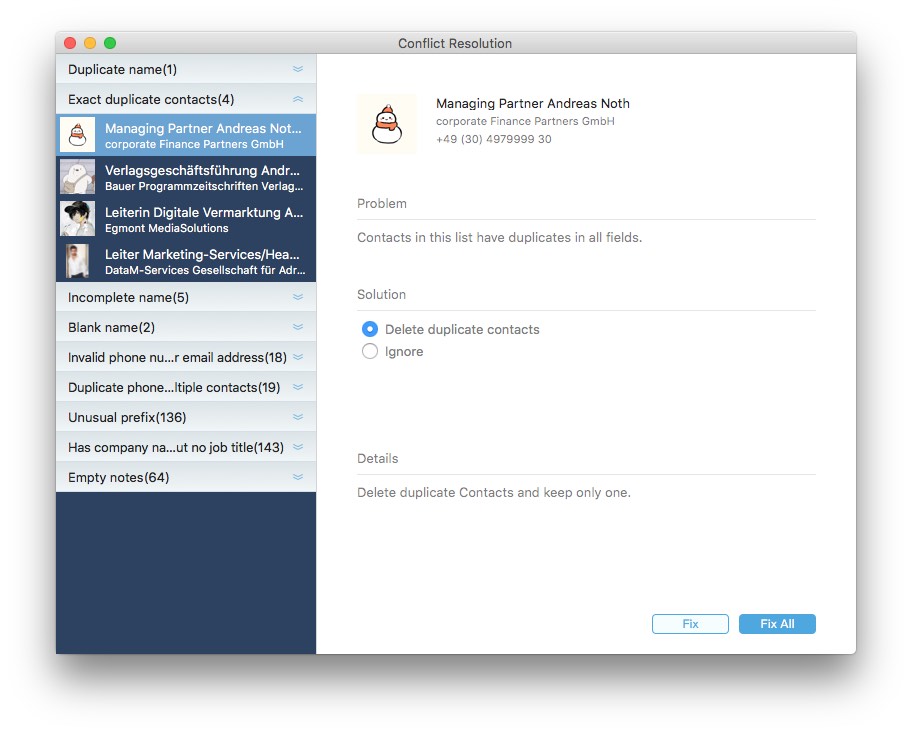Click the photo avatar of Leiter Marketing-Services
Image resolution: width=912 pixels, height=734 pixels.
click(x=77, y=260)
